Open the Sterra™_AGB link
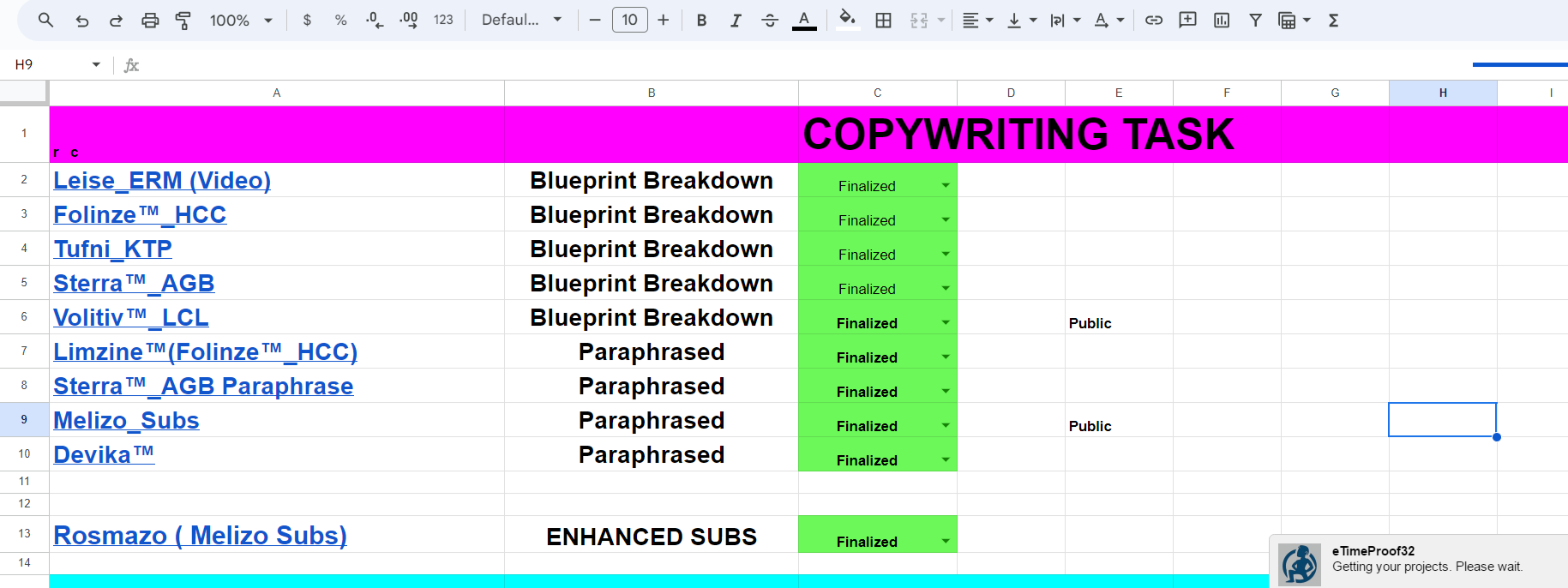Image resolution: width=1568 pixels, height=588 pixels. (x=134, y=283)
